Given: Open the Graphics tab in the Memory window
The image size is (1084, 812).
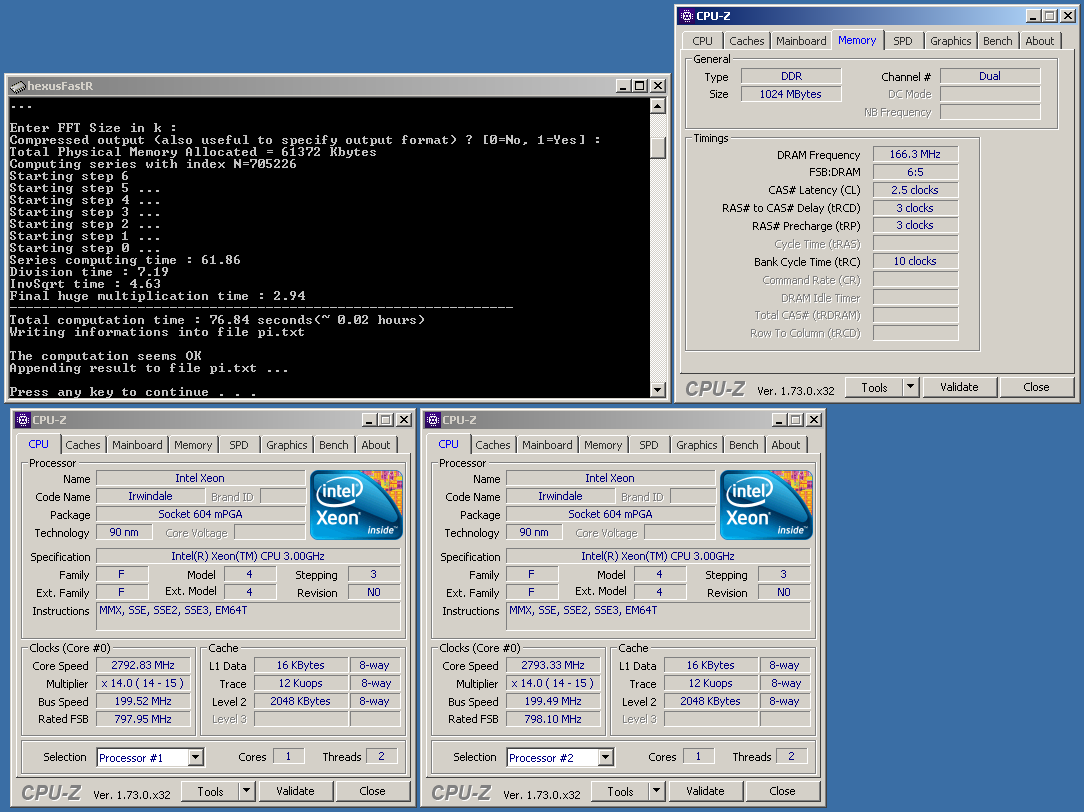Looking at the screenshot, I should click(x=951, y=41).
